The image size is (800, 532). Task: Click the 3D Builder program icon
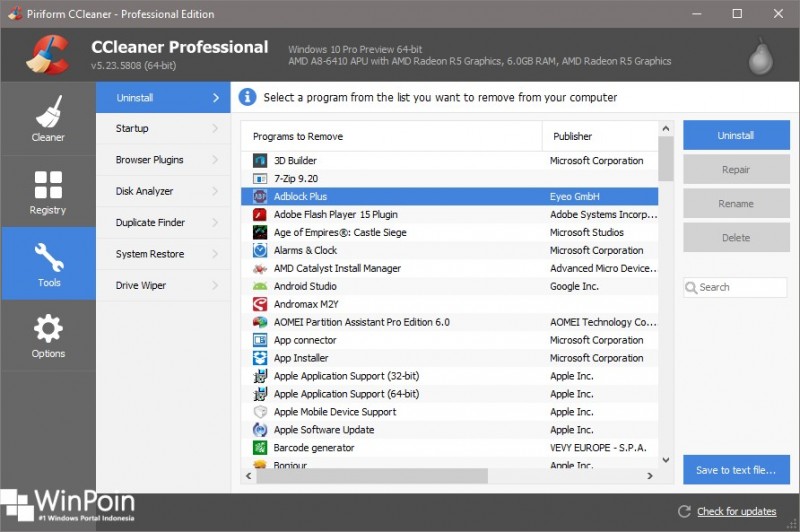260,161
